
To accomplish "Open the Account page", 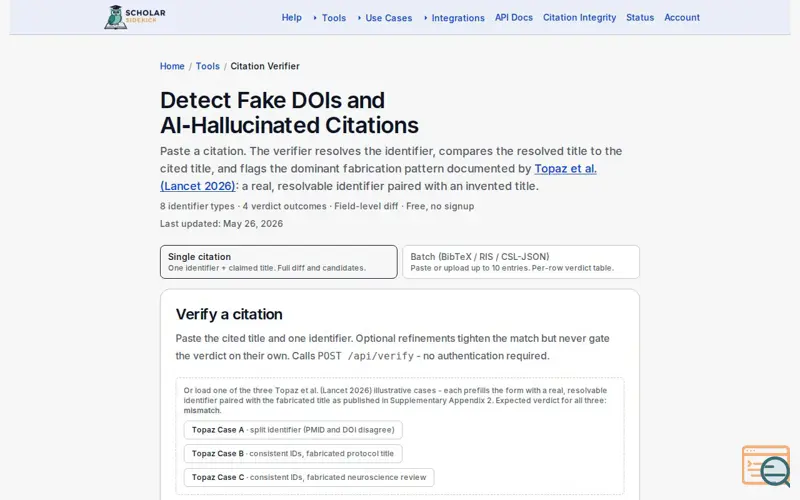I will (682, 17).
